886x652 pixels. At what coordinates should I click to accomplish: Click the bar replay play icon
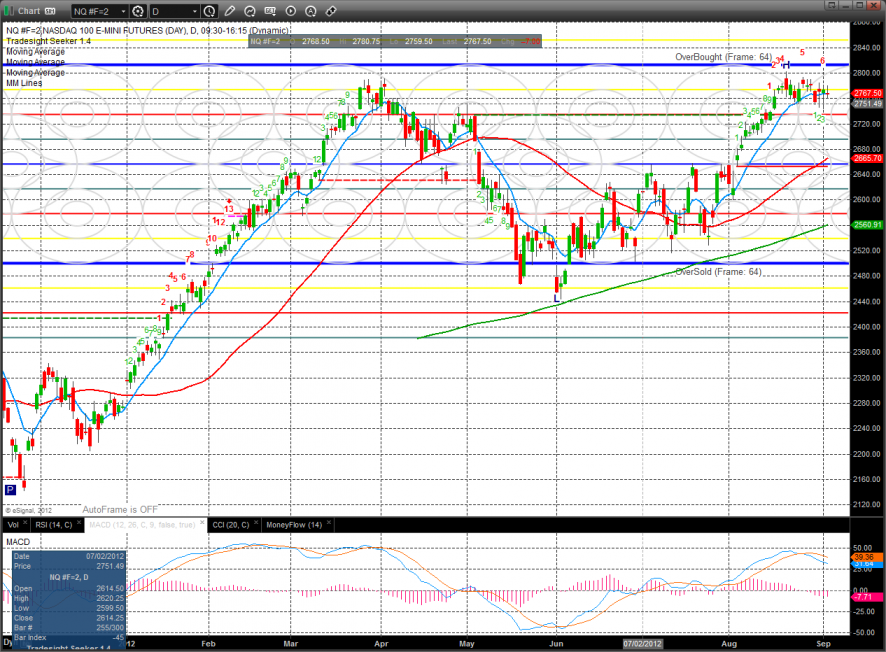click(x=290, y=11)
